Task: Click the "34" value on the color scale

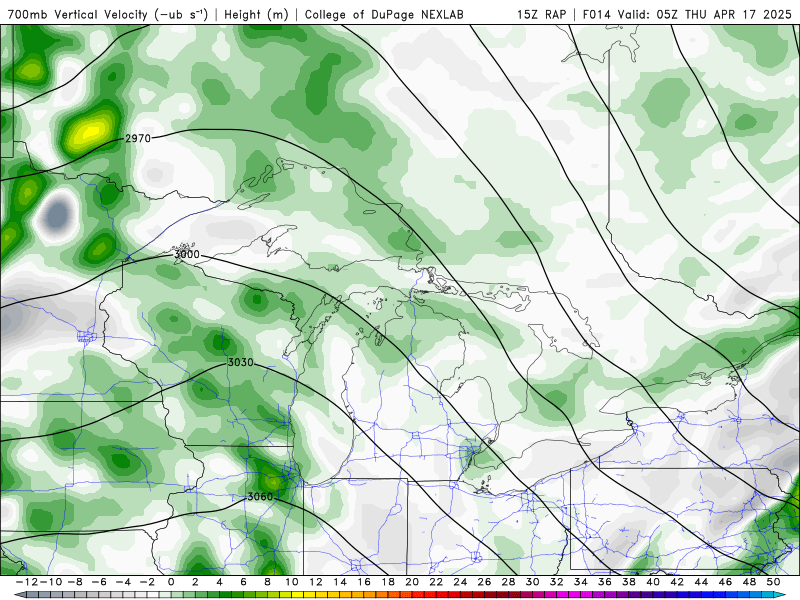Action: (x=581, y=582)
